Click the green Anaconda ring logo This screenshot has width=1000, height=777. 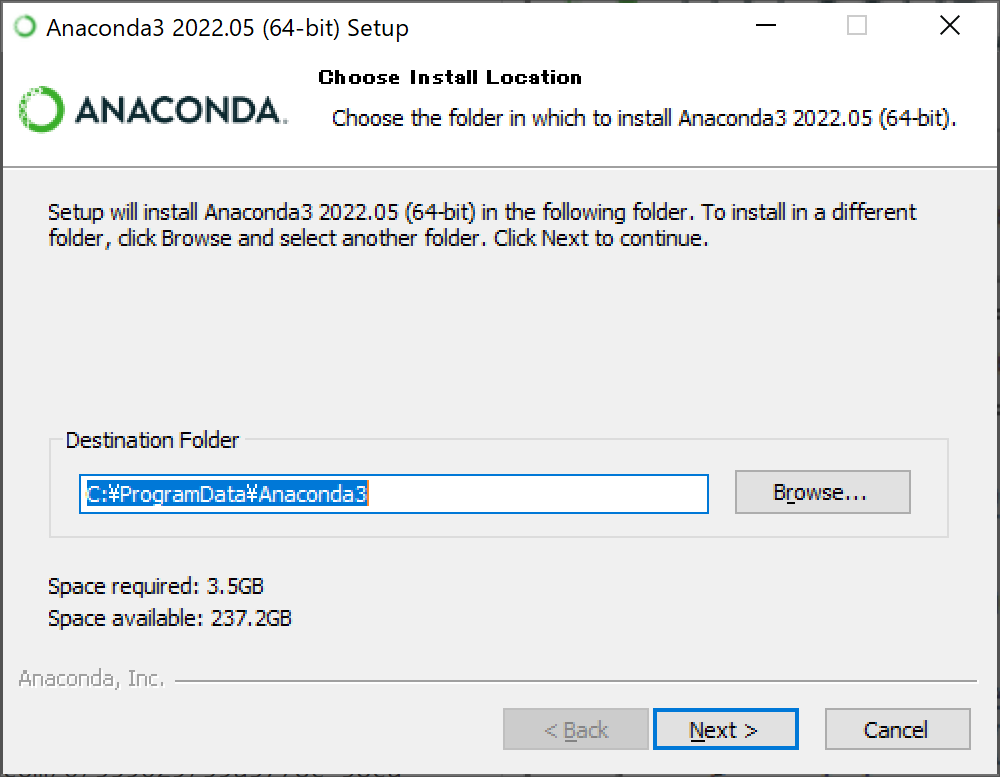(41, 110)
